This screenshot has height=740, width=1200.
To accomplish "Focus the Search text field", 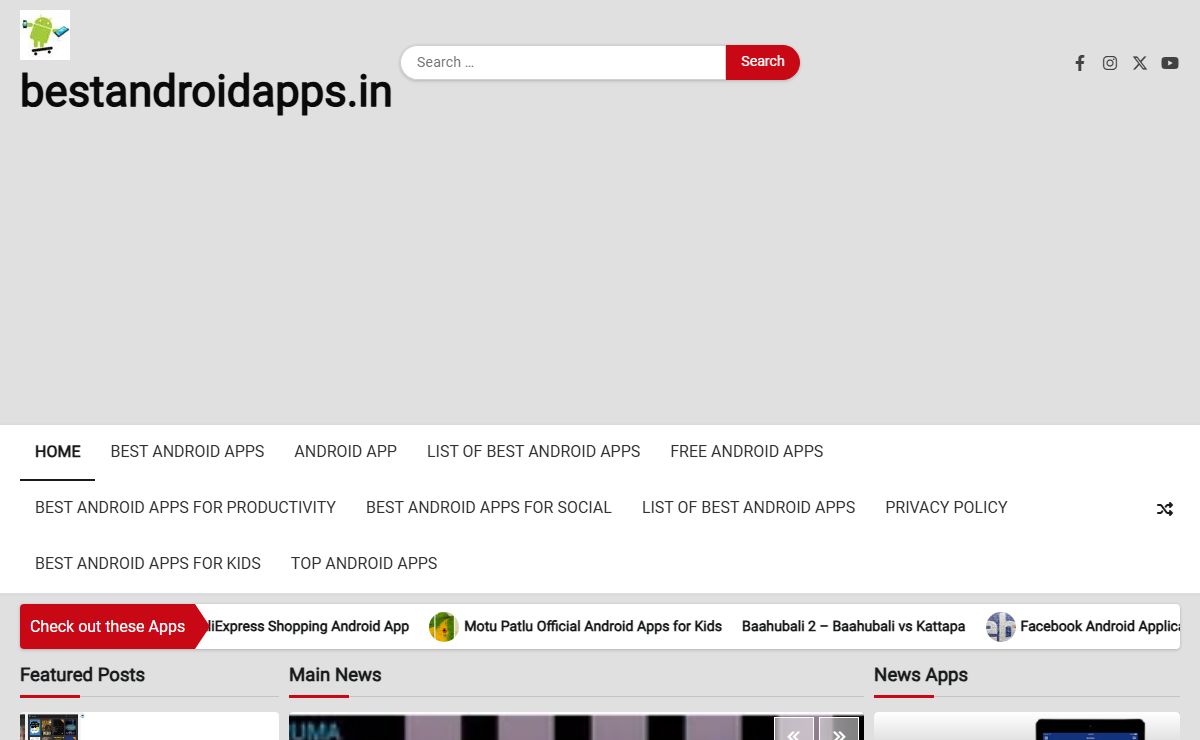I will pyautogui.click(x=565, y=62).
